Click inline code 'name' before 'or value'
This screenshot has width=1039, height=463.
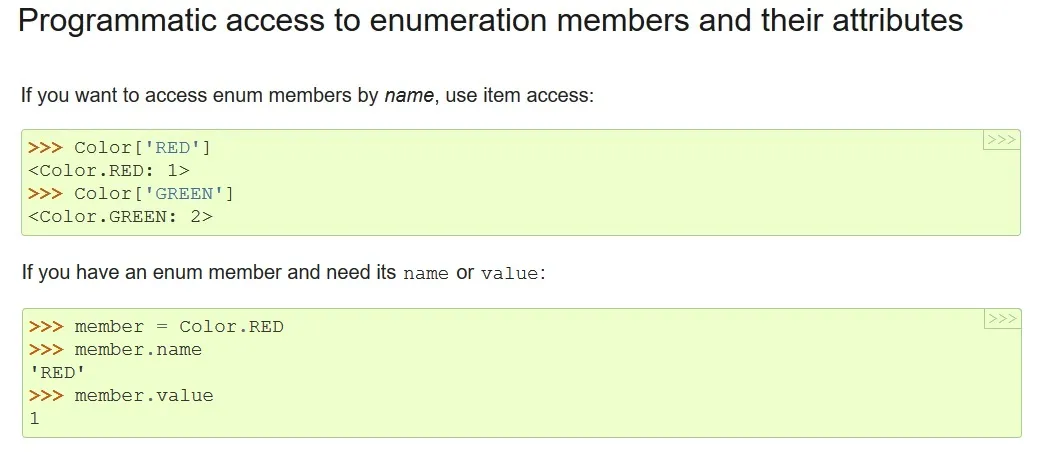click(425, 274)
